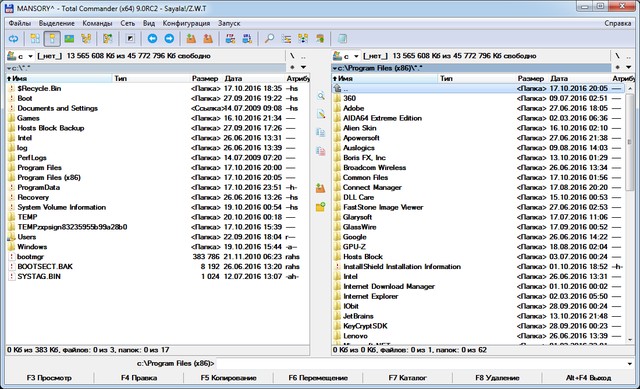This screenshot has height=389, width=640.
Task: Select AIDA64 Extreme Edition folder
Action: click(x=382, y=118)
